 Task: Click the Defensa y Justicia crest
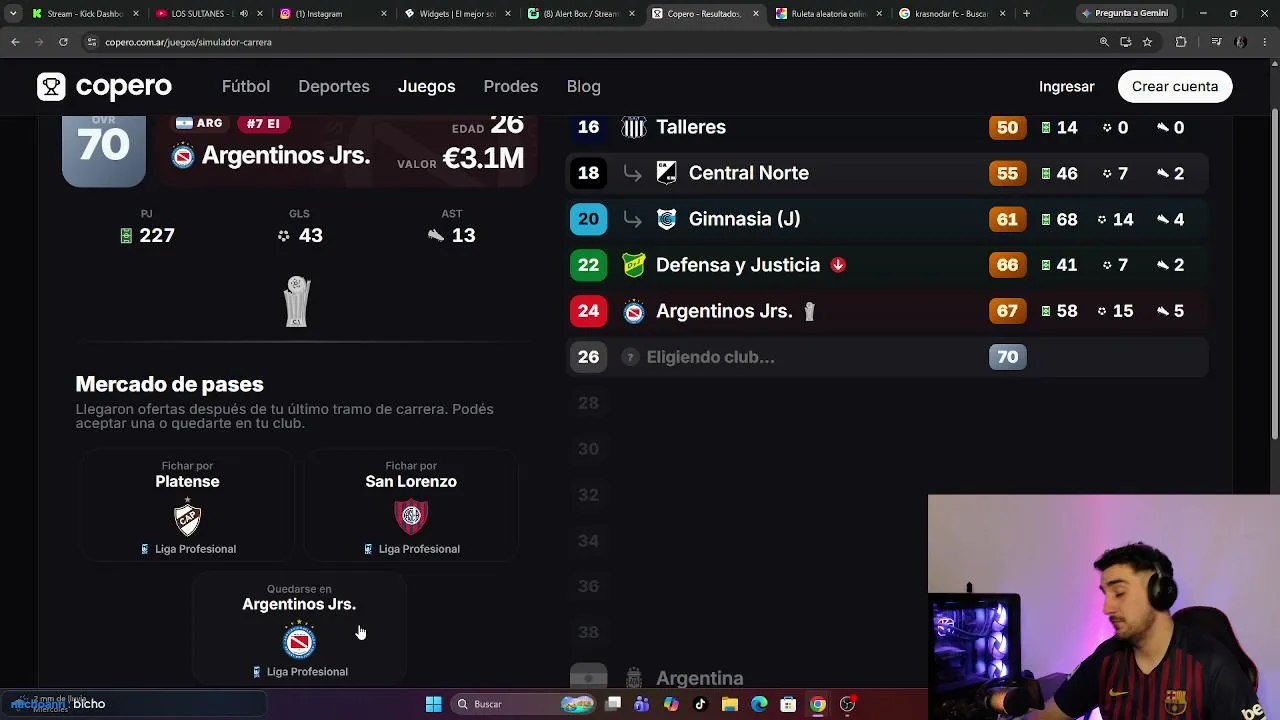point(634,265)
